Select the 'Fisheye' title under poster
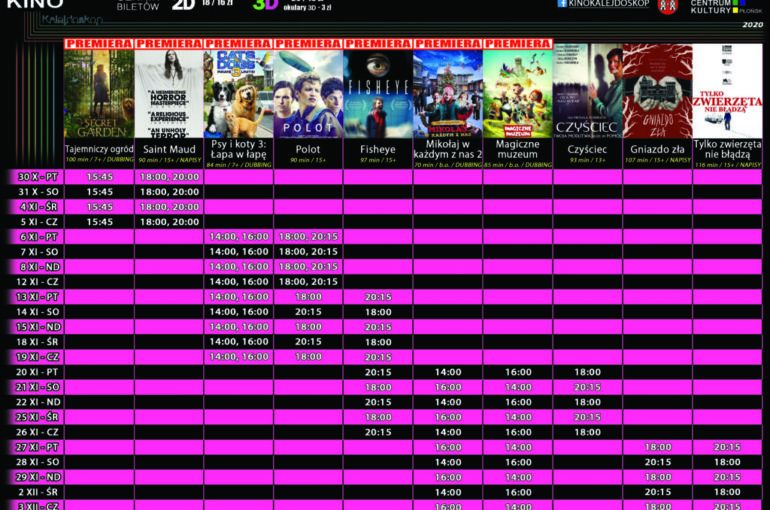The image size is (770, 510). tap(378, 149)
